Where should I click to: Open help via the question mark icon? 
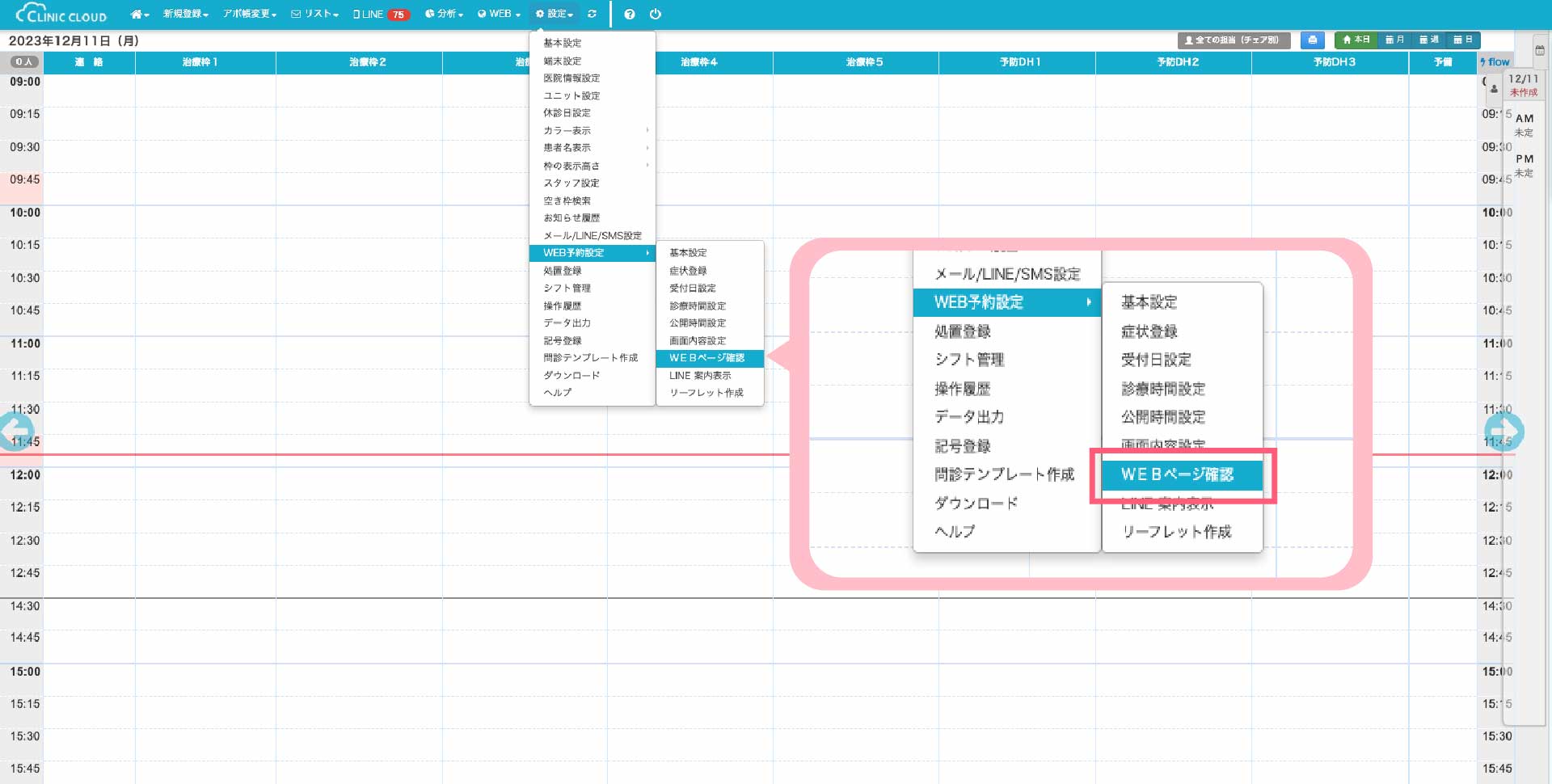click(630, 15)
